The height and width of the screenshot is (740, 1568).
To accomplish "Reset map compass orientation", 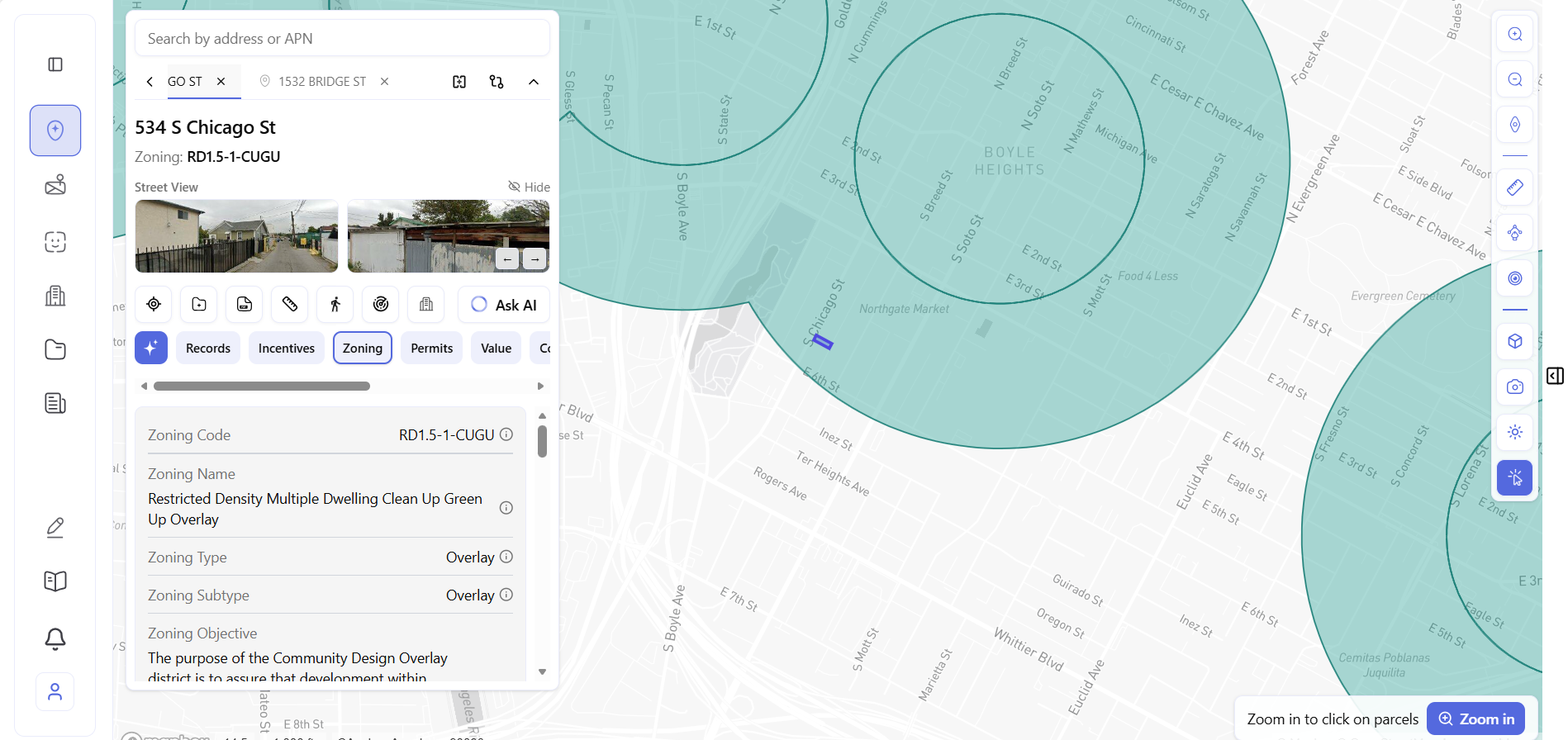I will click(x=1515, y=125).
